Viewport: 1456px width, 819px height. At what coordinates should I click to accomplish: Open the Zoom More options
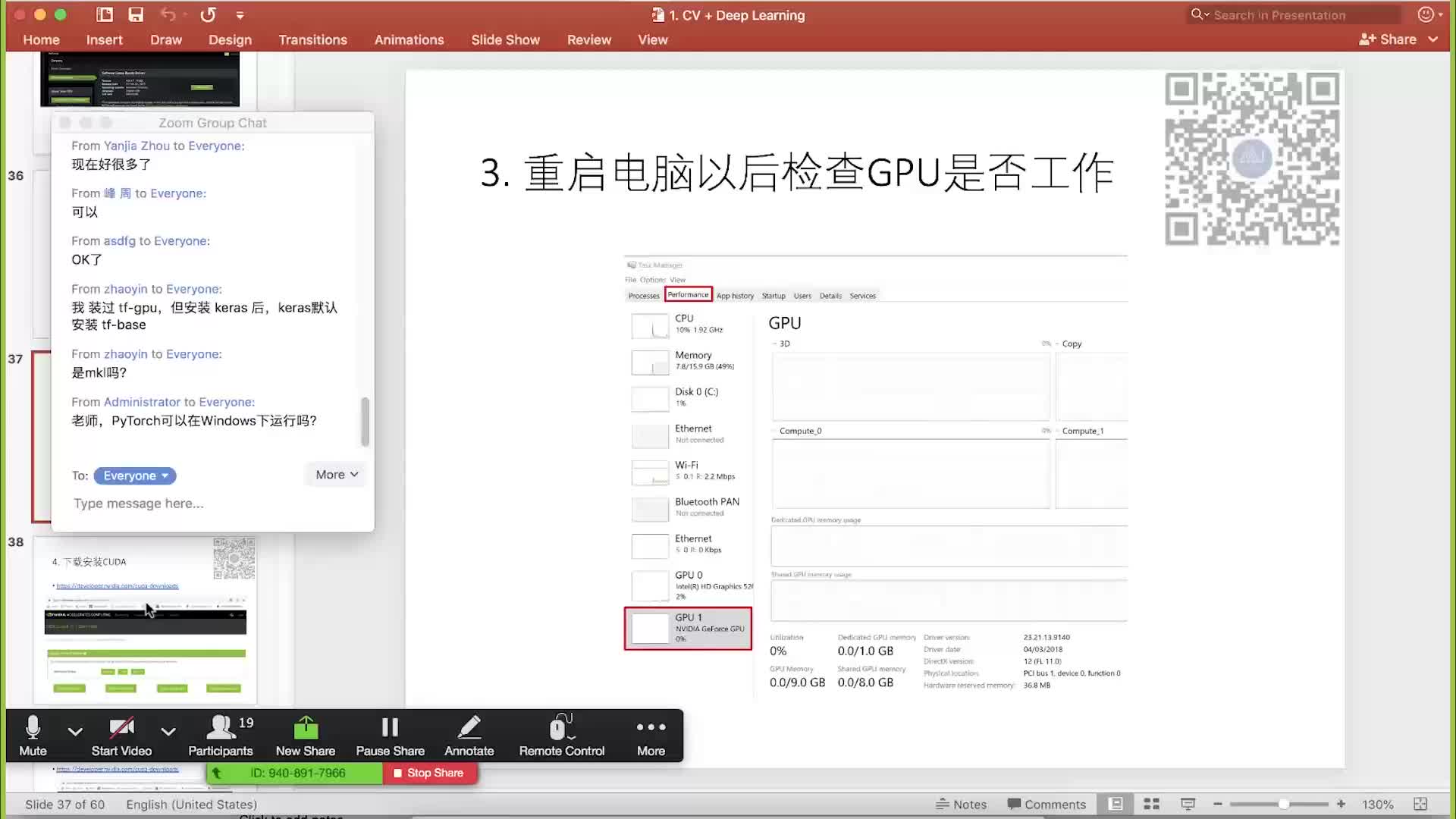pos(651,736)
